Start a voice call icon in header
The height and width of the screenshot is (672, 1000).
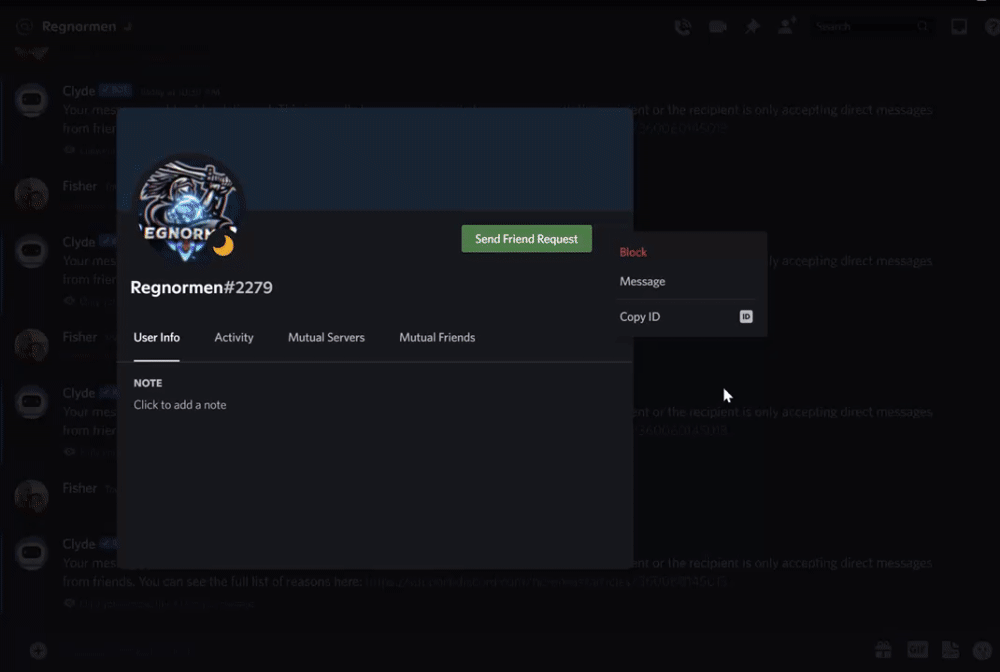click(682, 27)
